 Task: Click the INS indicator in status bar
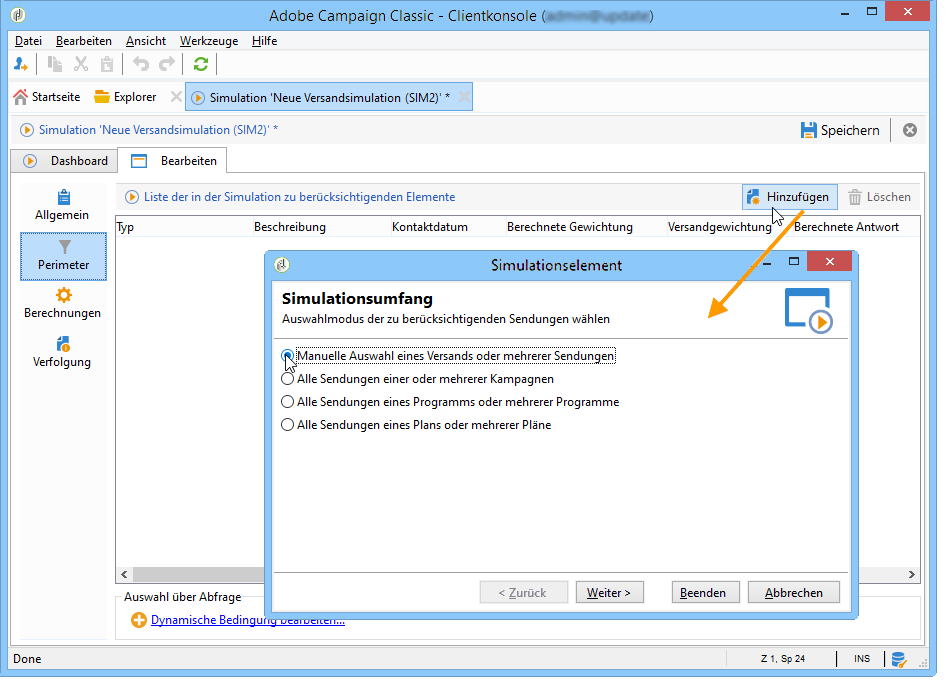[x=862, y=659]
